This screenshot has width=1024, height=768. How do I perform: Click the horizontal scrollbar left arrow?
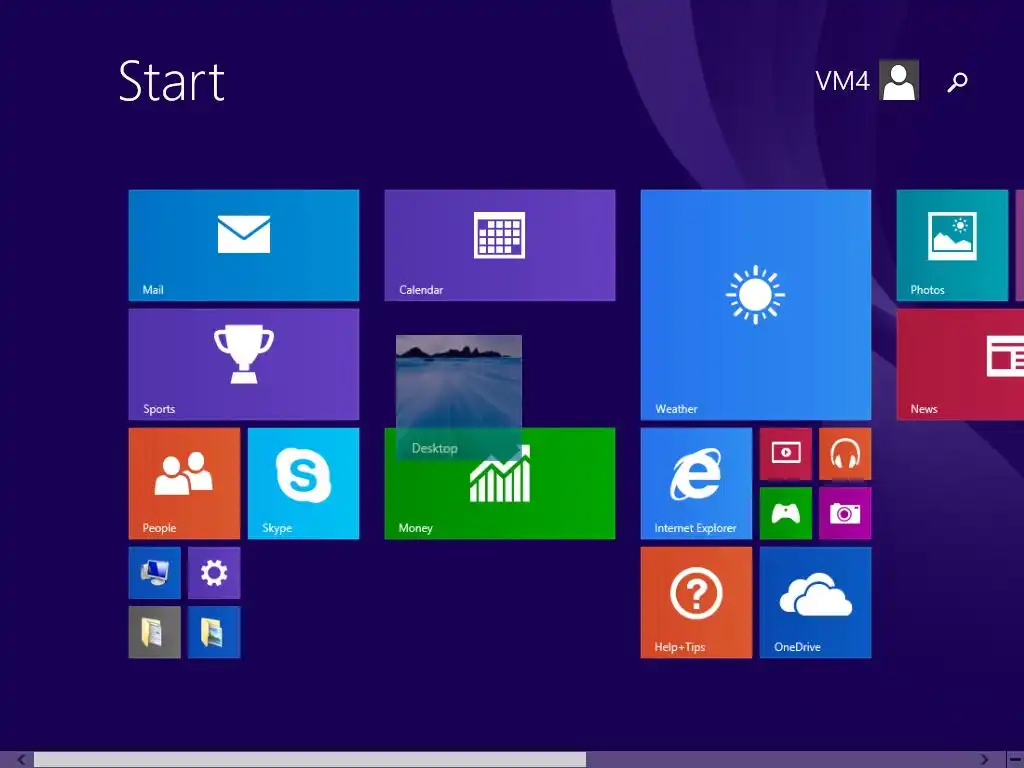(x=21, y=760)
